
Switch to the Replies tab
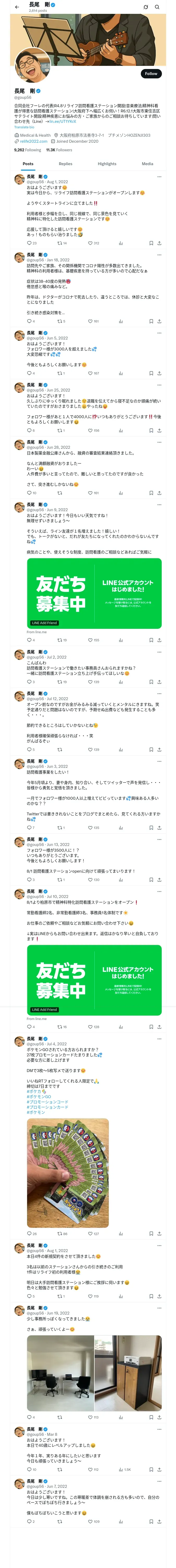coord(65,164)
